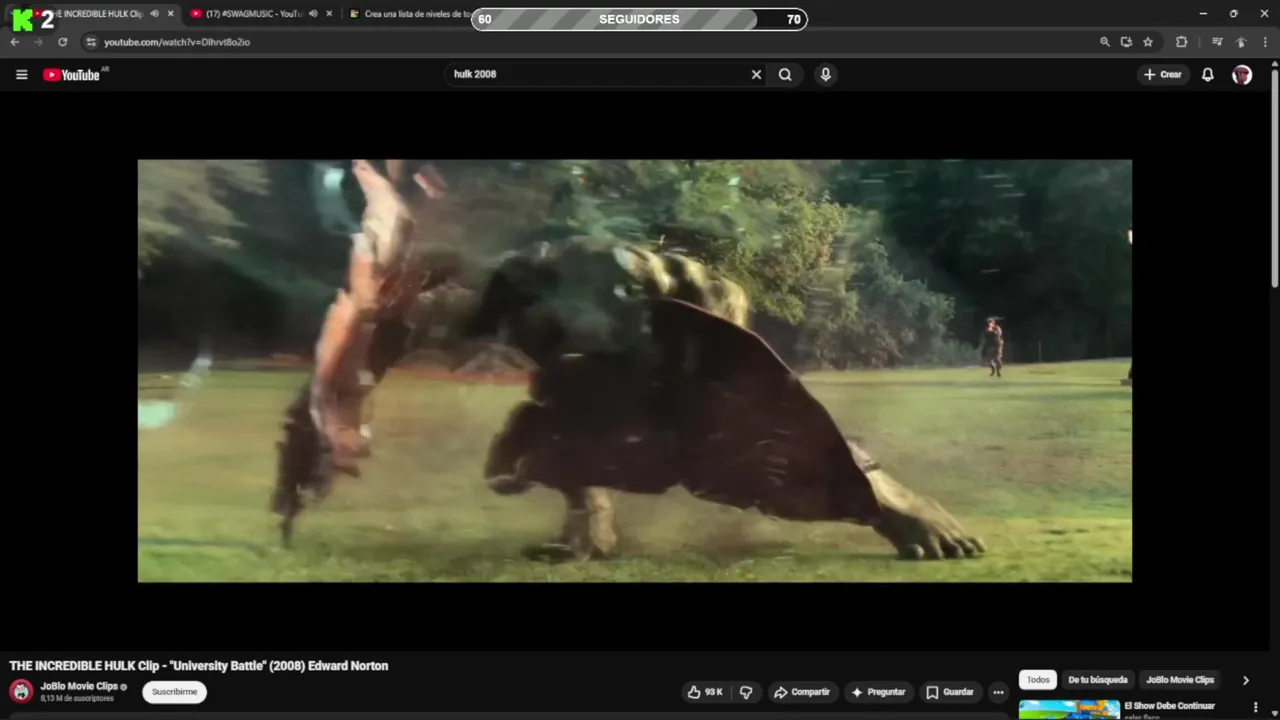Open the browser three-dot menu

pyautogui.click(x=1265, y=42)
